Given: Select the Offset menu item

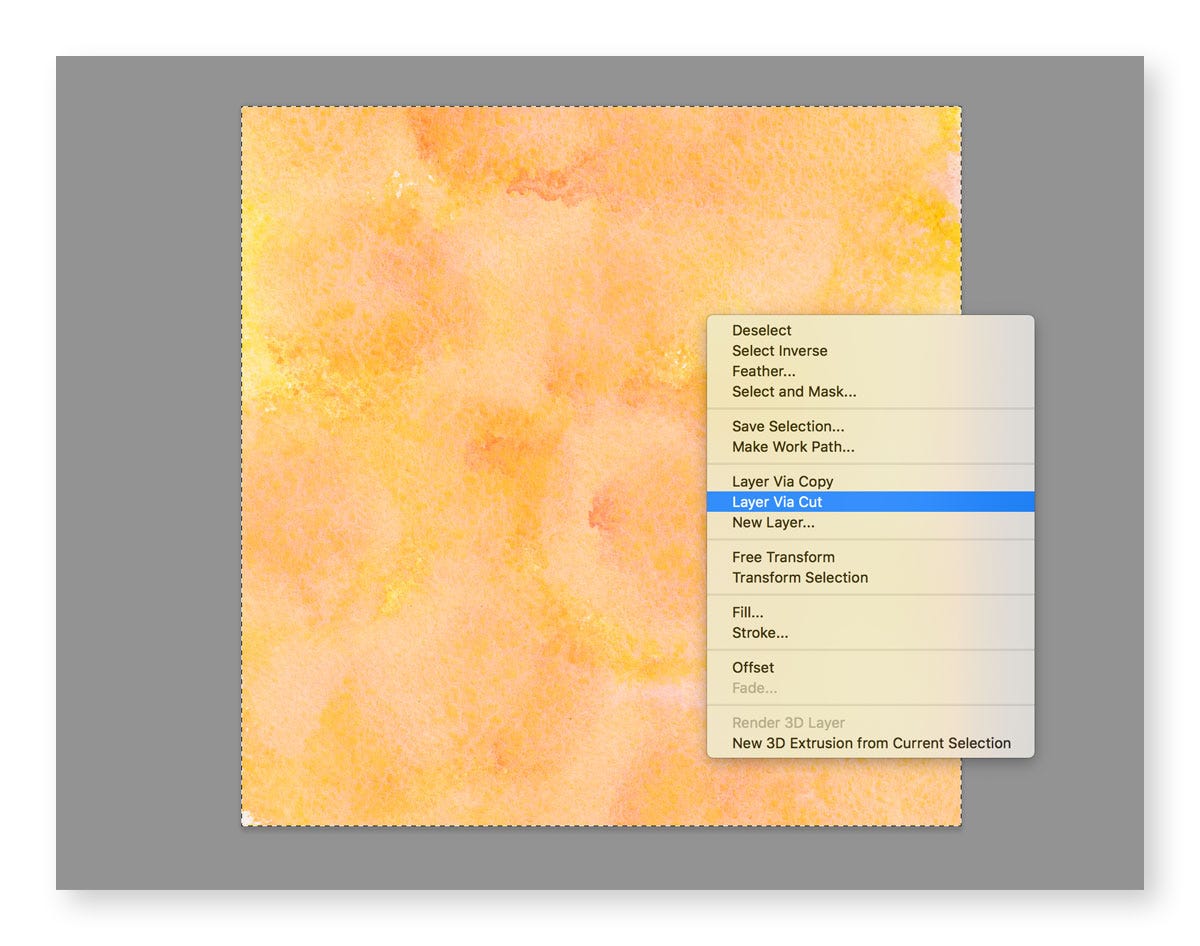Looking at the screenshot, I should [870, 668].
